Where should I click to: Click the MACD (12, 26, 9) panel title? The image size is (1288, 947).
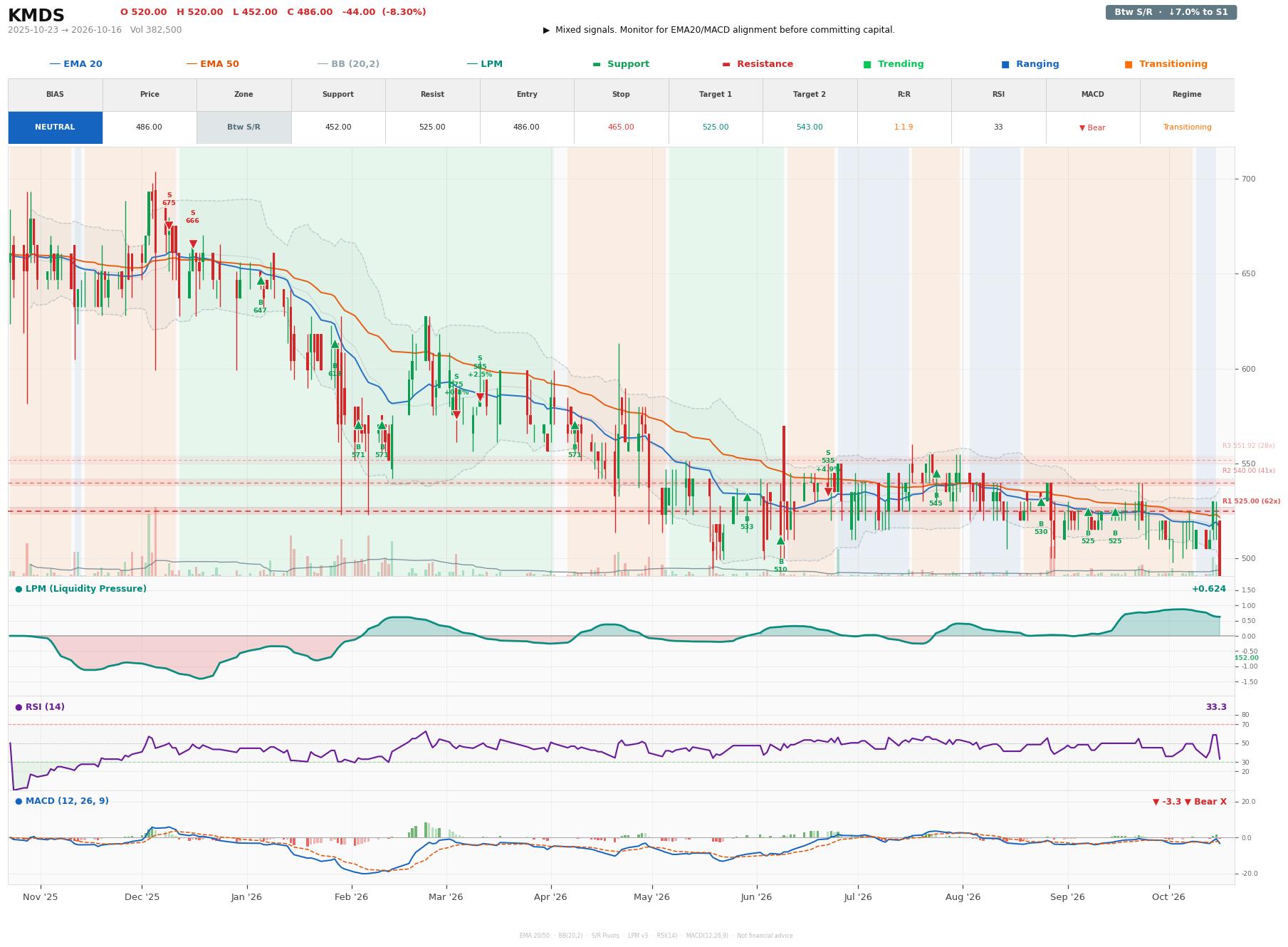tap(62, 801)
